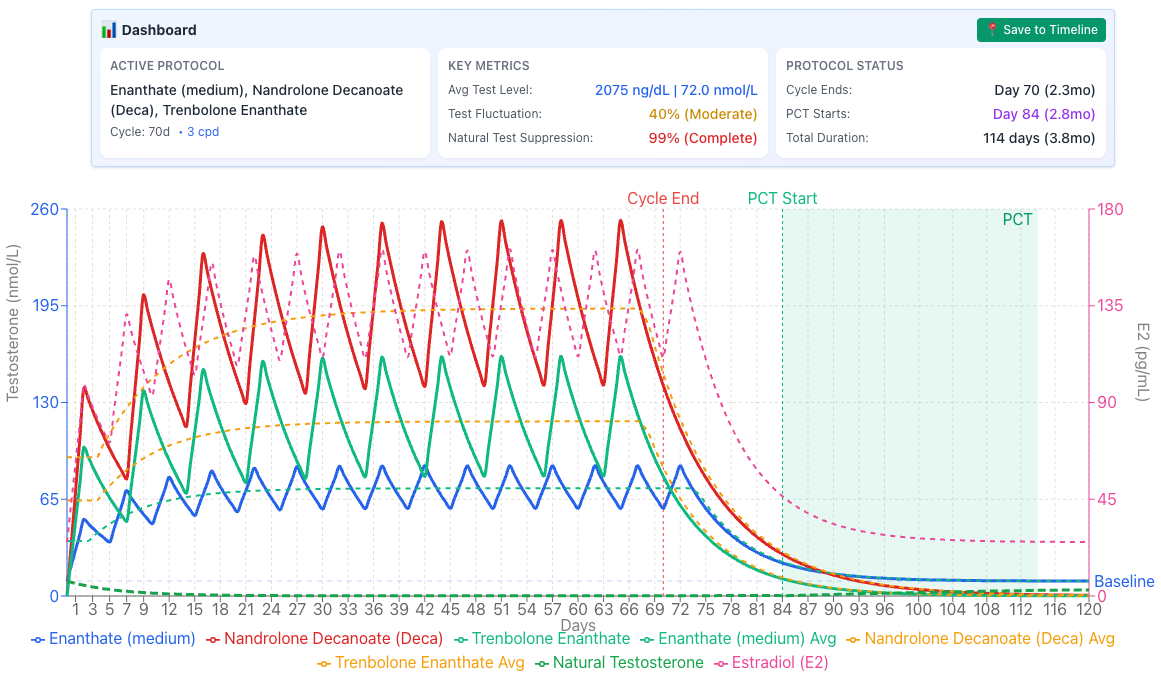
Task: Hide the Nandrolone Decanoate (Deca) Avg series
Action: [989, 639]
